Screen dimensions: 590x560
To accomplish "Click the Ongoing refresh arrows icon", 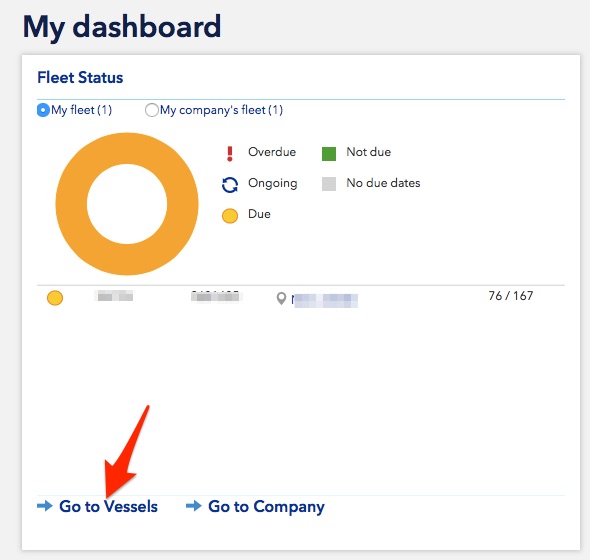I will click(x=230, y=185).
